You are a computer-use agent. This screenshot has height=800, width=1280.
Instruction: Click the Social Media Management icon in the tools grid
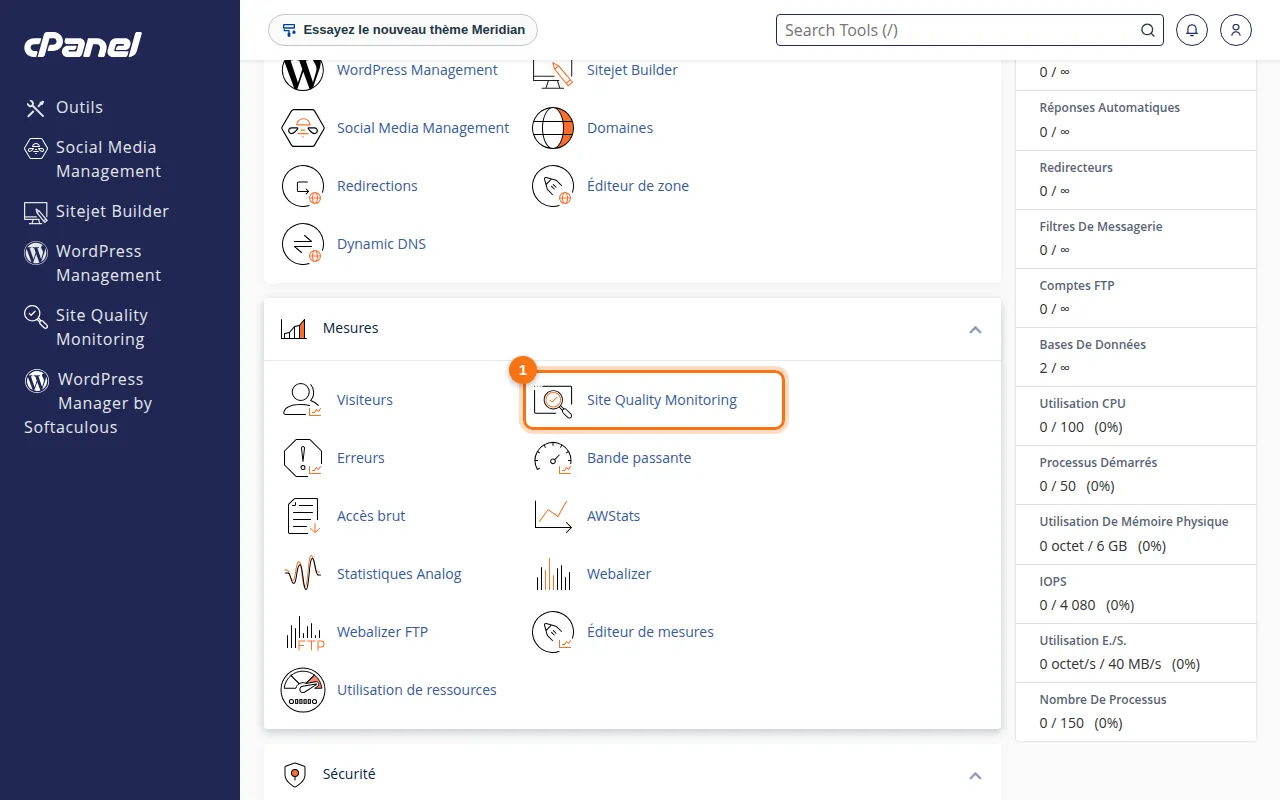point(303,128)
